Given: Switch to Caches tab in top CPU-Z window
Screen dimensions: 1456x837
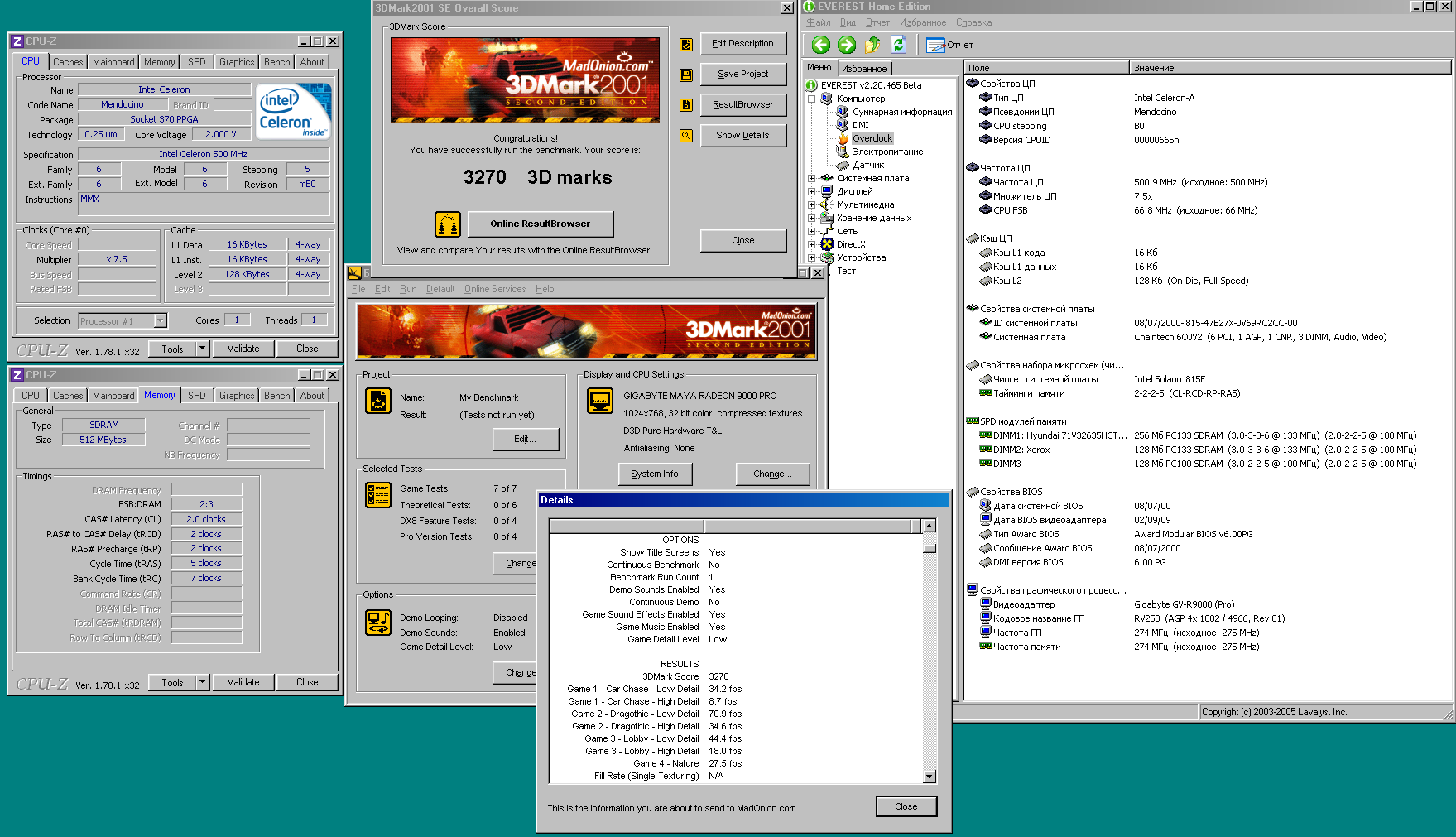Looking at the screenshot, I should click(x=68, y=62).
